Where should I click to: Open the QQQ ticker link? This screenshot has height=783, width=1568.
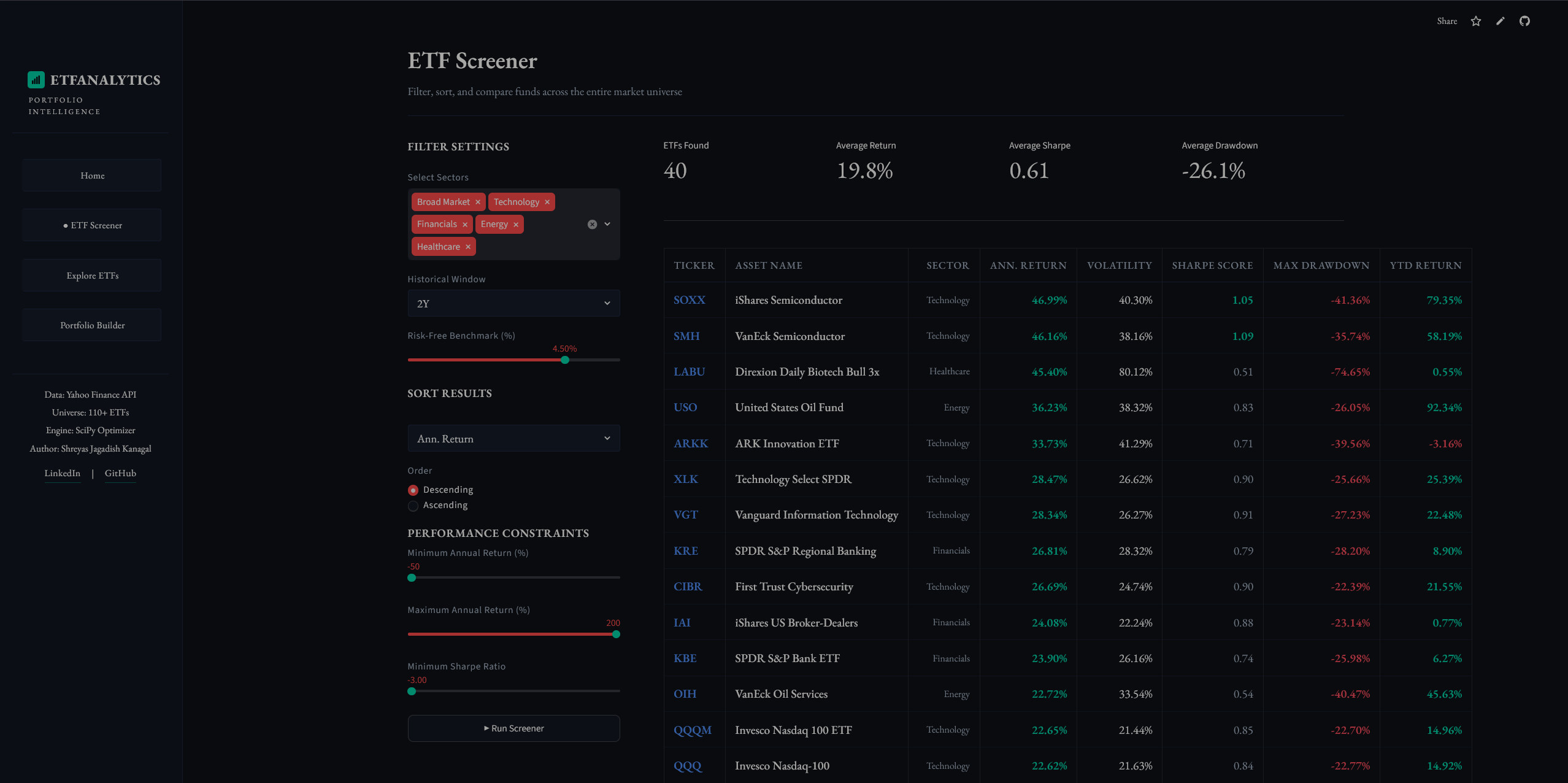(x=688, y=766)
